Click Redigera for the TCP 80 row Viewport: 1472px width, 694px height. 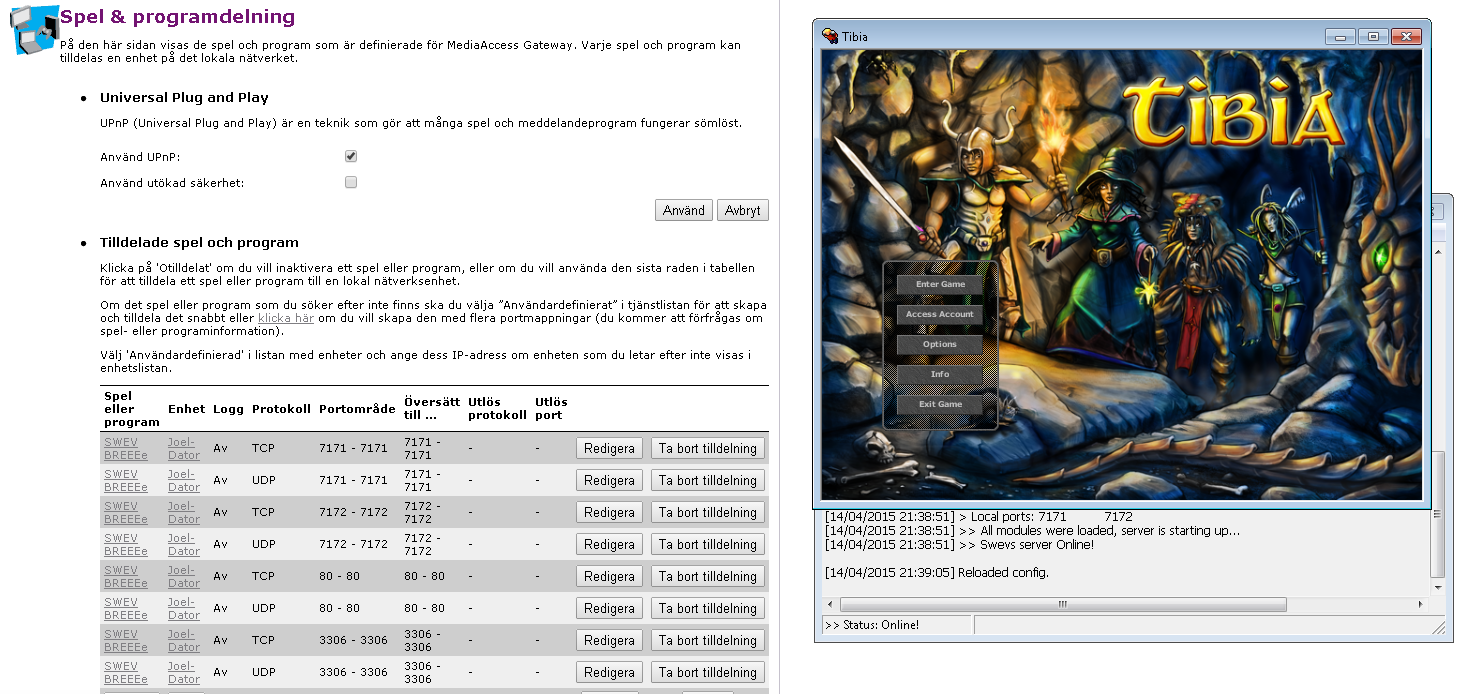pyautogui.click(x=610, y=576)
